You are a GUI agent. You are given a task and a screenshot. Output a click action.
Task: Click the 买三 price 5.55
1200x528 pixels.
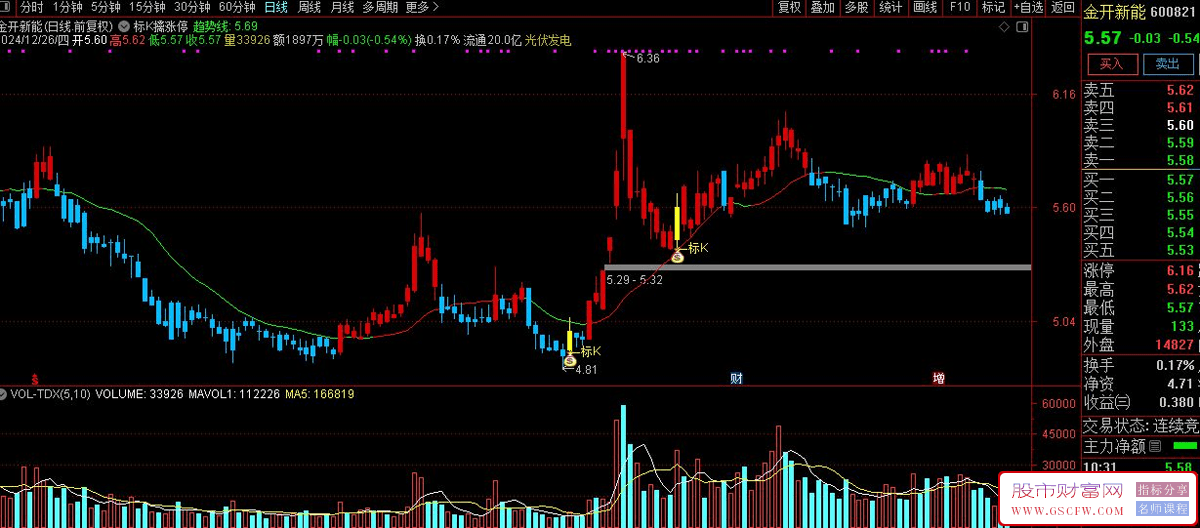1180,215
